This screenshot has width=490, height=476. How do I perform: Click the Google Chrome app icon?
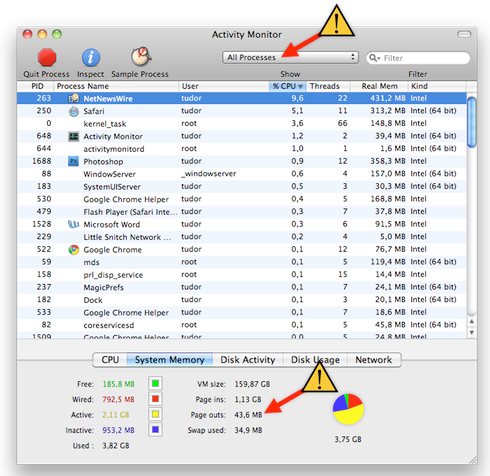[x=73, y=249]
